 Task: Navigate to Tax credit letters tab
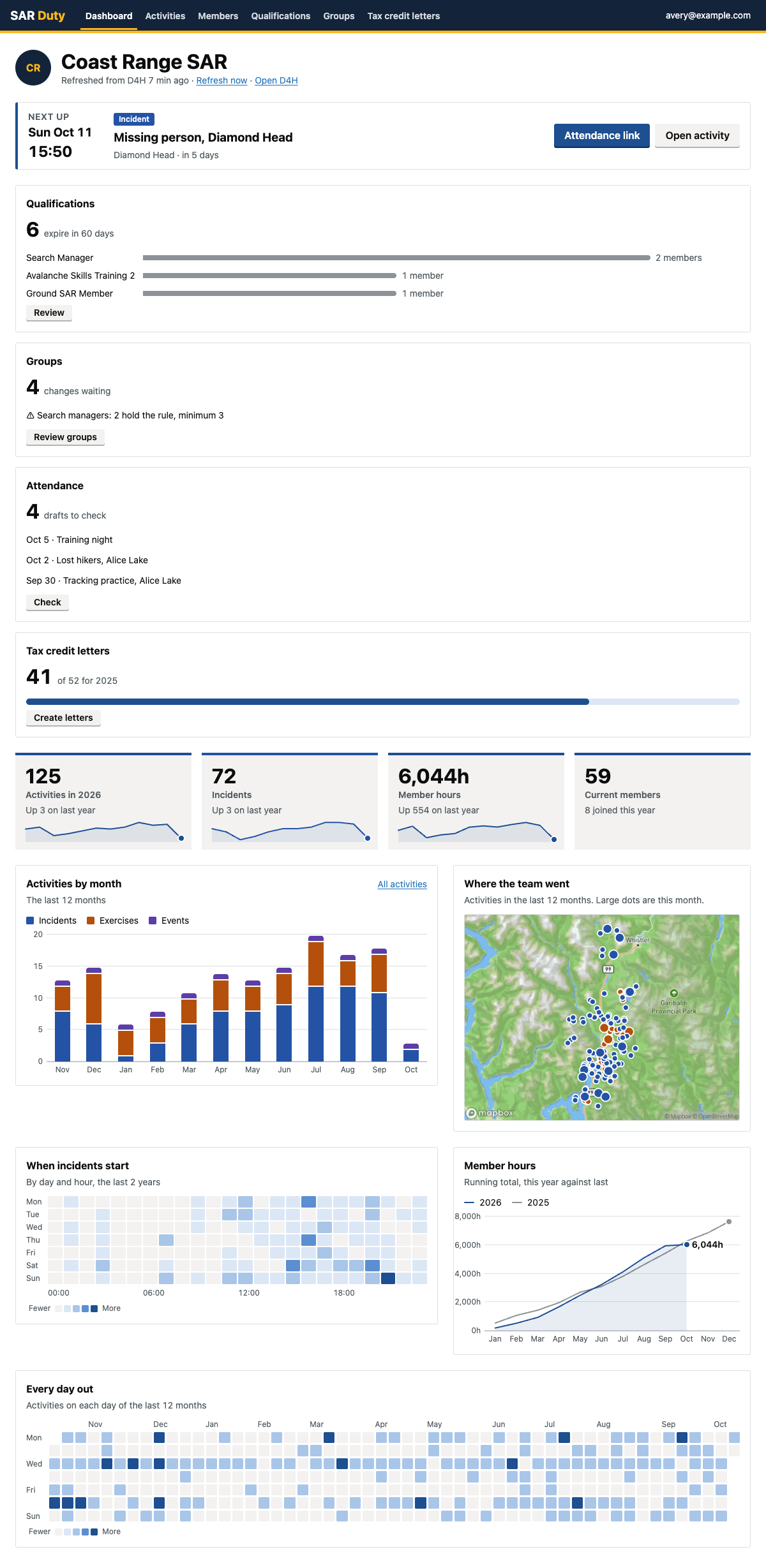403,16
